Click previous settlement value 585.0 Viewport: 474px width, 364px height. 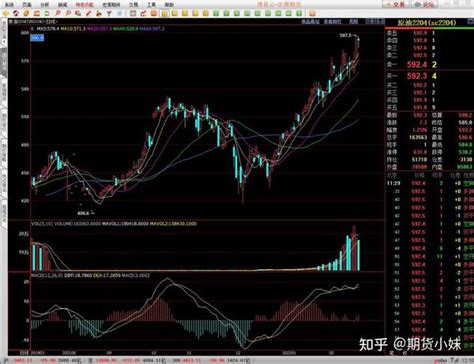465,123
